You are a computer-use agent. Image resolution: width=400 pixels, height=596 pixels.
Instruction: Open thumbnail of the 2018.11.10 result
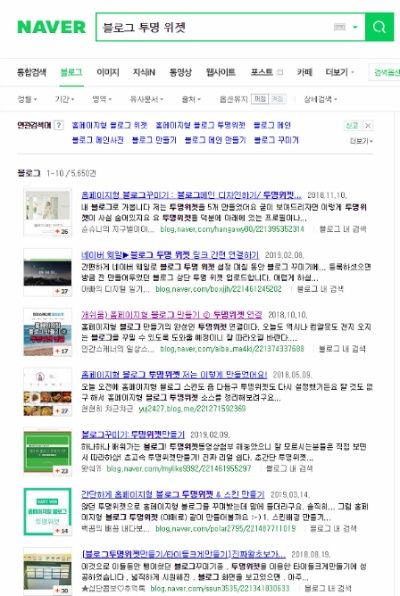point(48,212)
